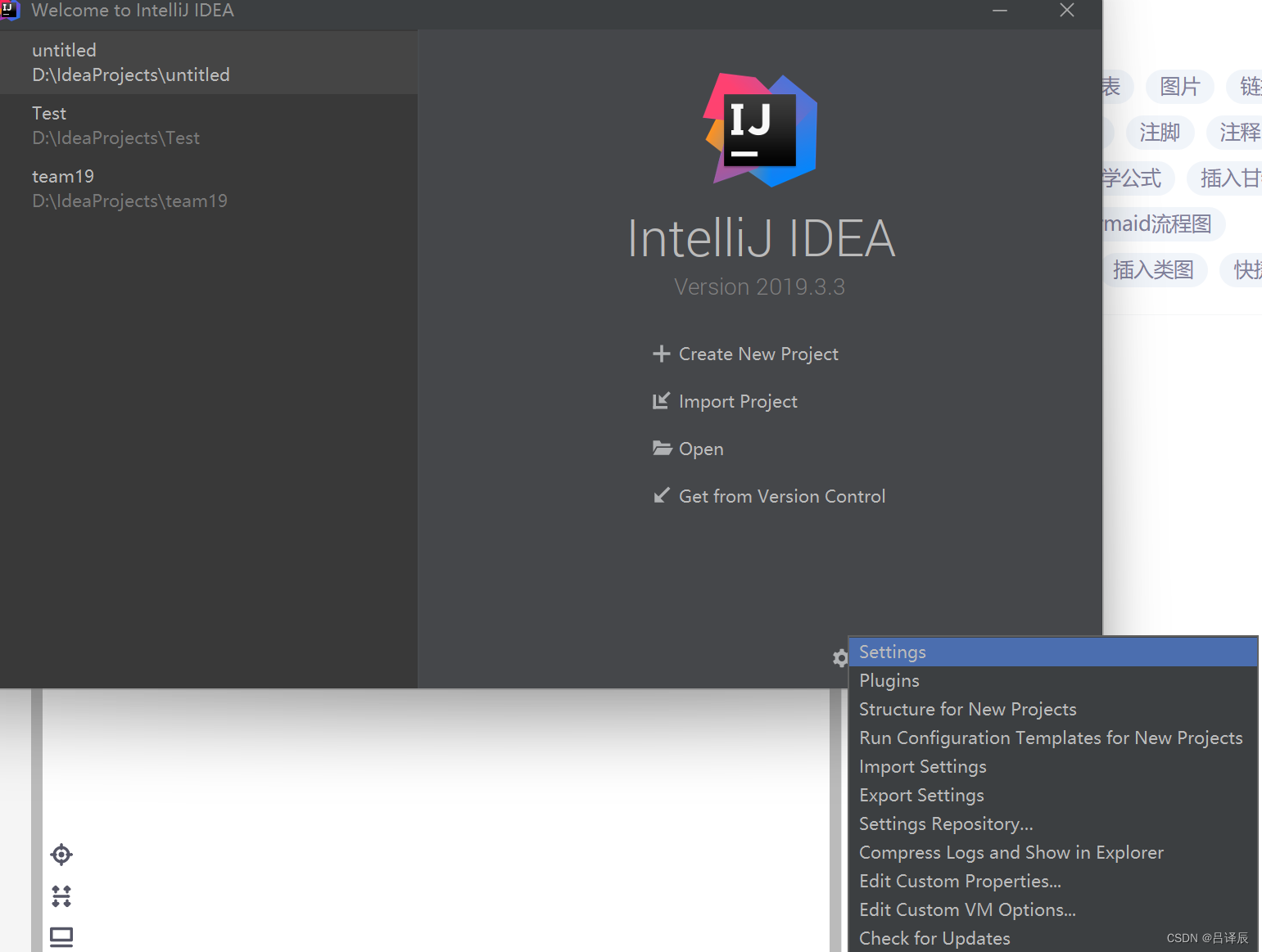Click the IntelliJ IDEA logo in welcome screen
The width and height of the screenshot is (1262, 952).
tap(761, 130)
